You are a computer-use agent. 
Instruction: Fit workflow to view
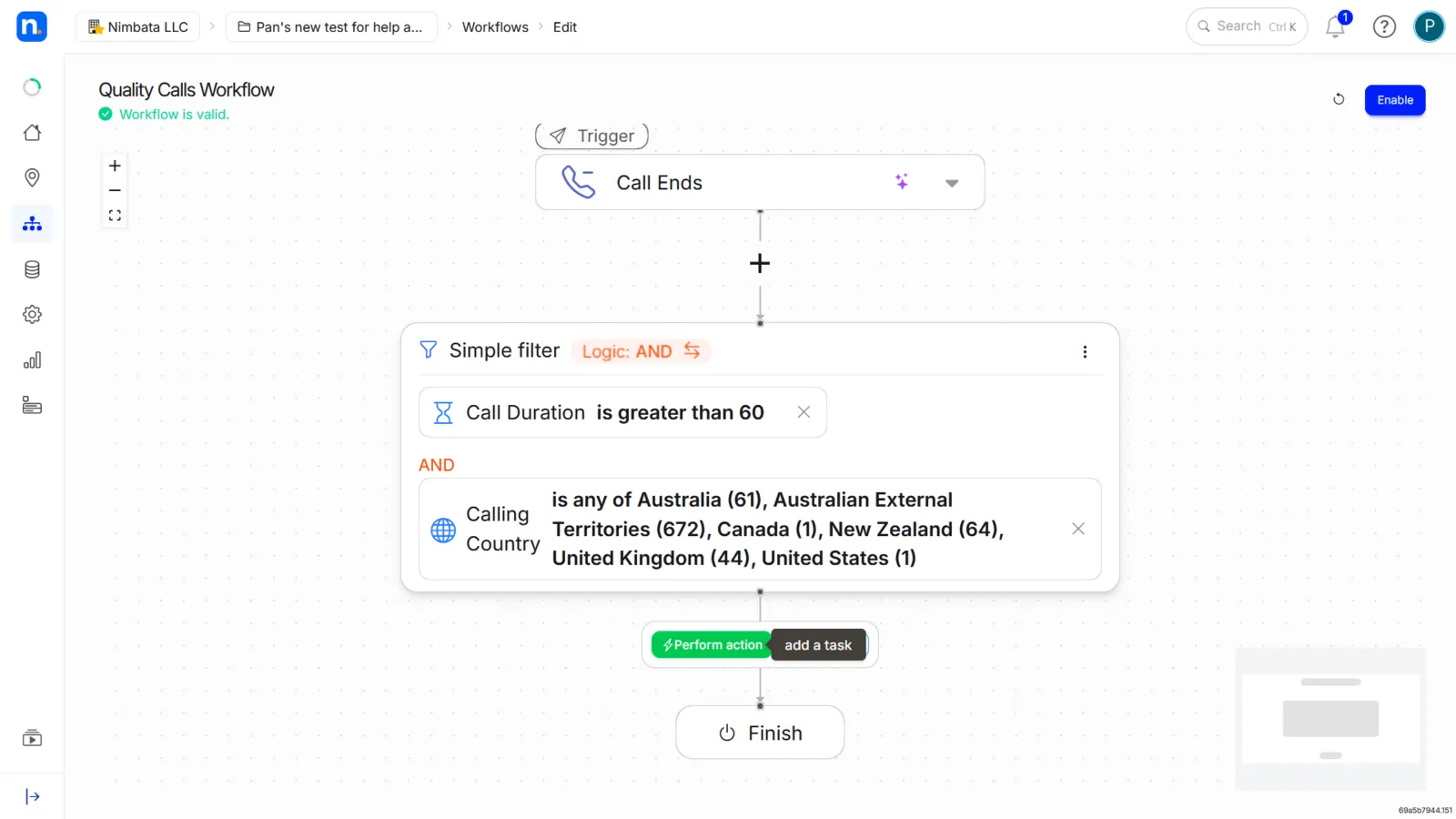click(115, 216)
